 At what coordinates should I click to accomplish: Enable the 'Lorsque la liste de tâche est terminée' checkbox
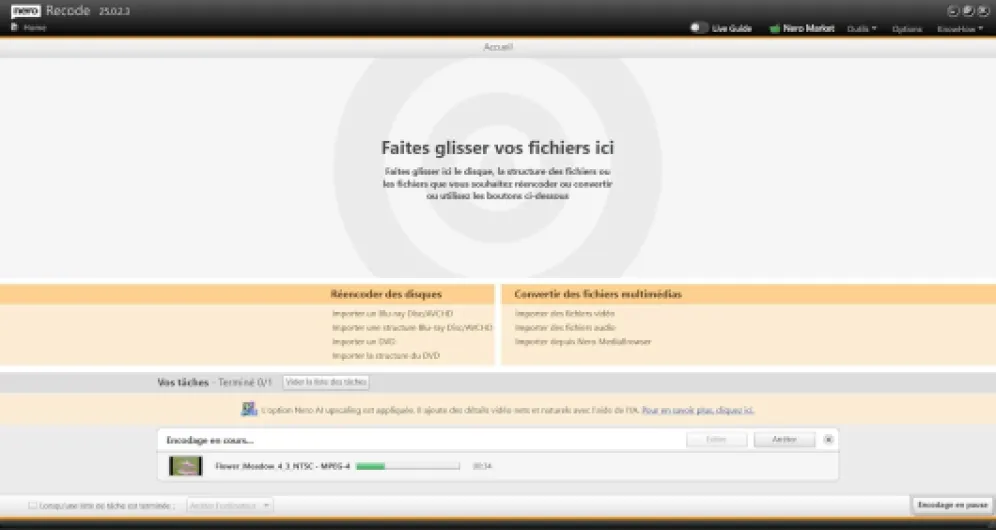32,505
